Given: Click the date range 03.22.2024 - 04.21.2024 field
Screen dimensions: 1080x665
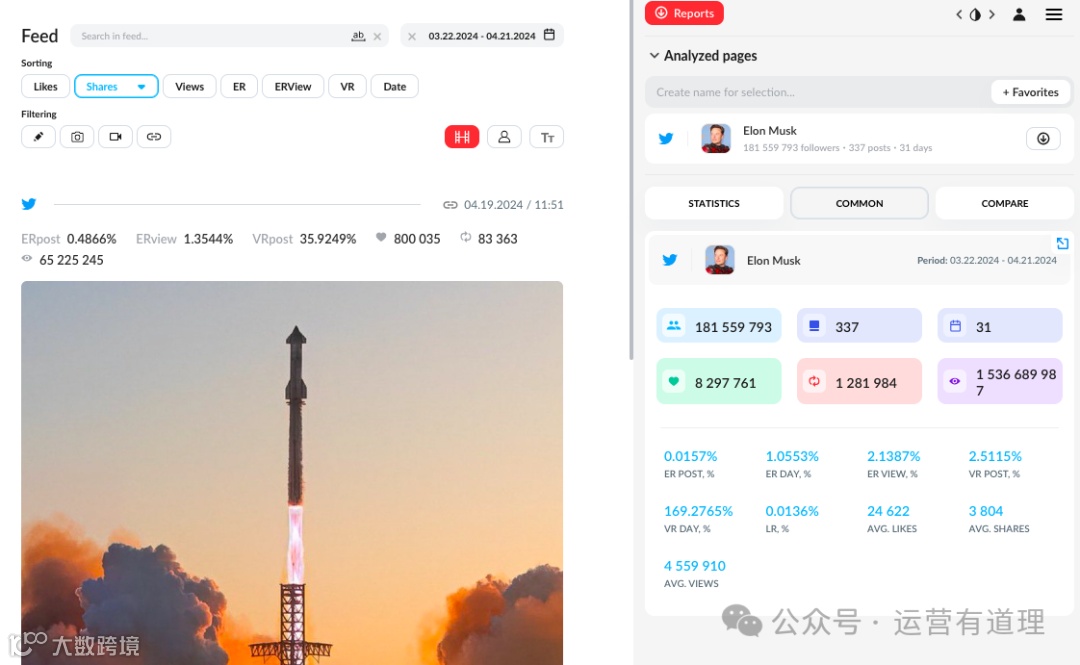Looking at the screenshot, I should pos(481,36).
